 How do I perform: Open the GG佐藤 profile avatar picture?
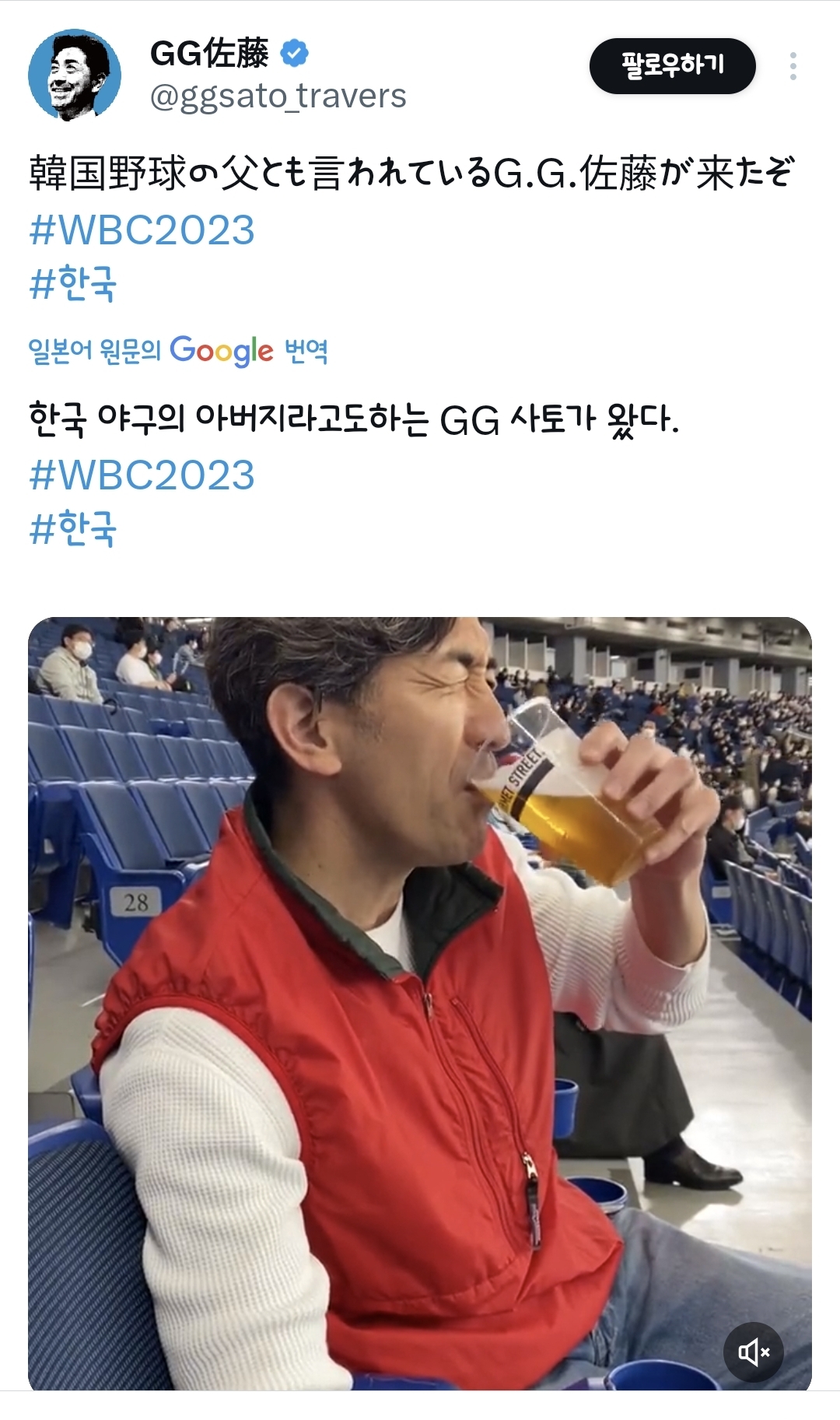[x=75, y=75]
